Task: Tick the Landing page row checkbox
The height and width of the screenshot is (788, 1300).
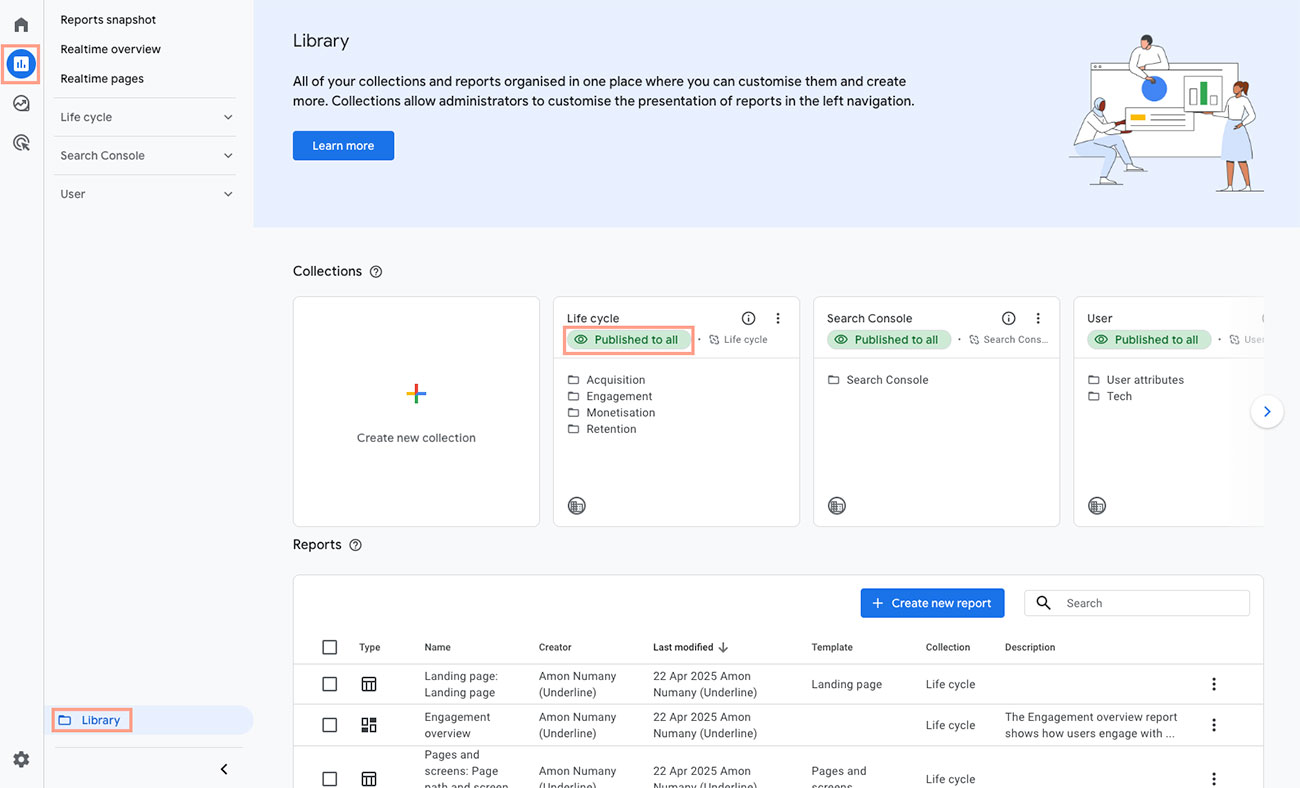Action: click(x=330, y=684)
